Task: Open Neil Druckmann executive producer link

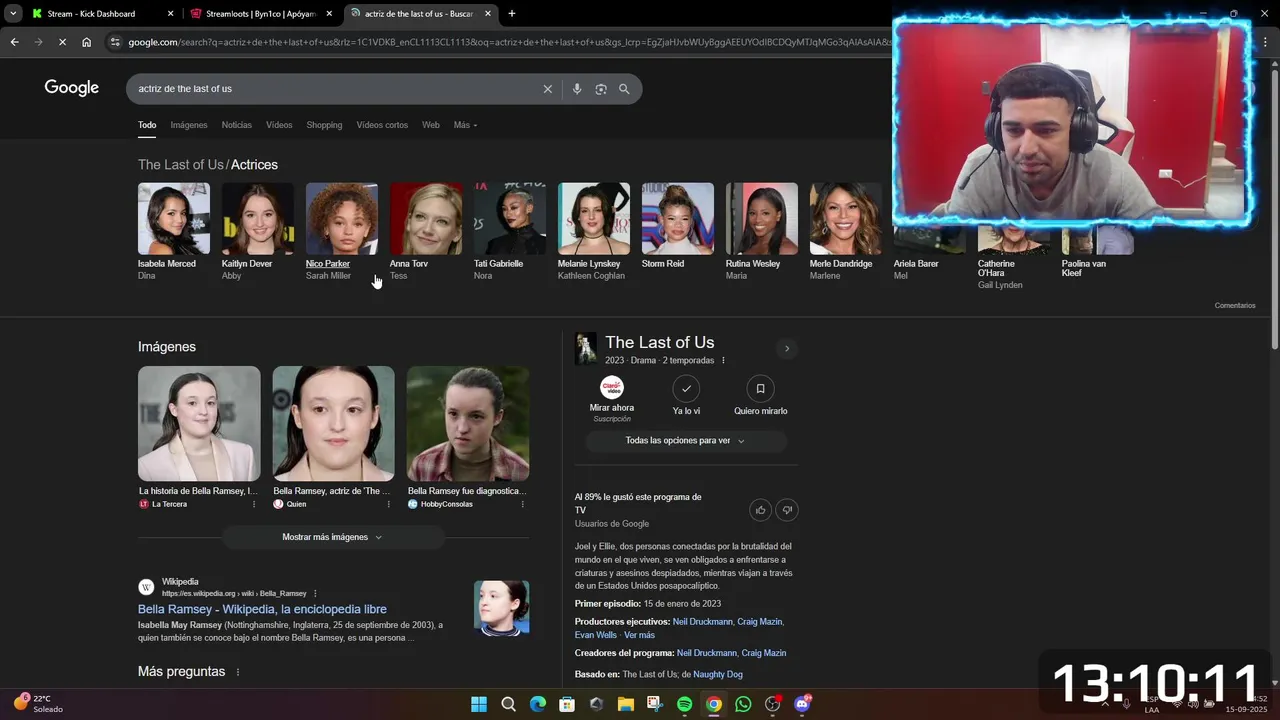Action: [702, 622]
